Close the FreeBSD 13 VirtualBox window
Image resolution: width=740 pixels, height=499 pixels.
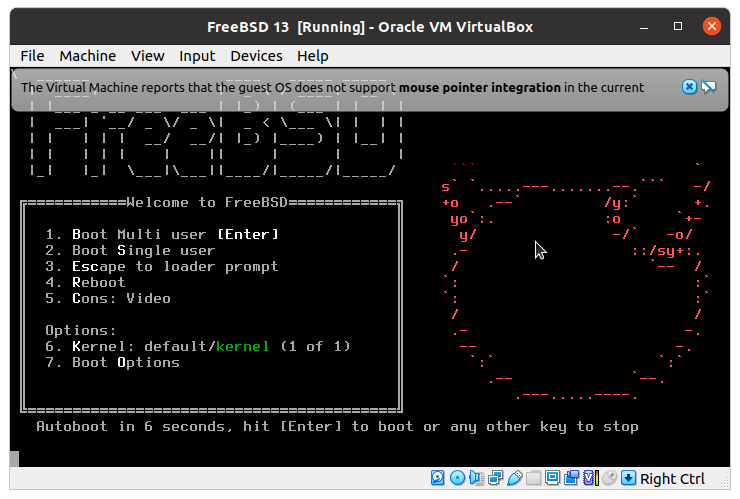tap(712, 26)
